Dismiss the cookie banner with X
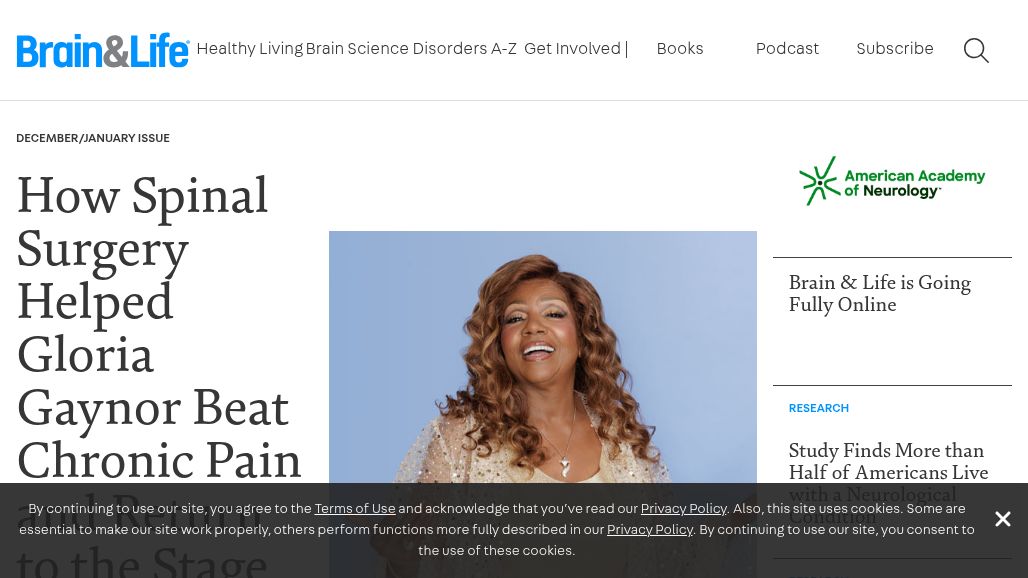The height and width of the screenshot is (578, 1028). coord(1002,519)
